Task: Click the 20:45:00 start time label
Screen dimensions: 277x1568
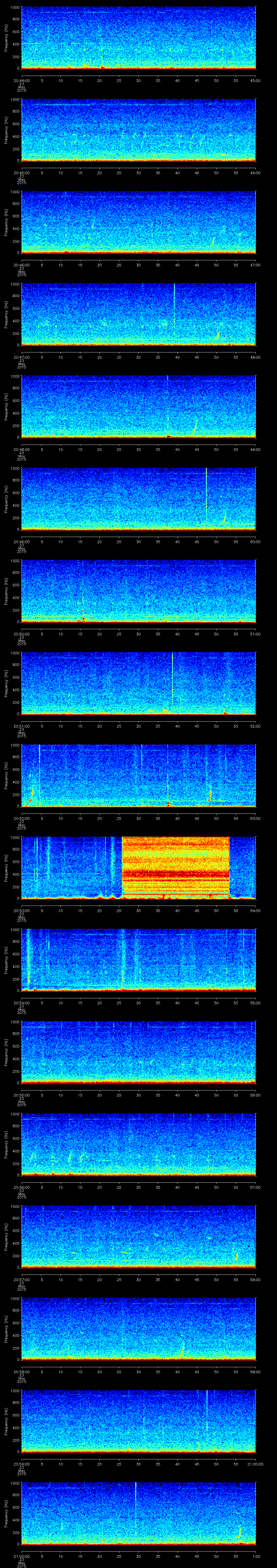Action: [x=21, y=173]
